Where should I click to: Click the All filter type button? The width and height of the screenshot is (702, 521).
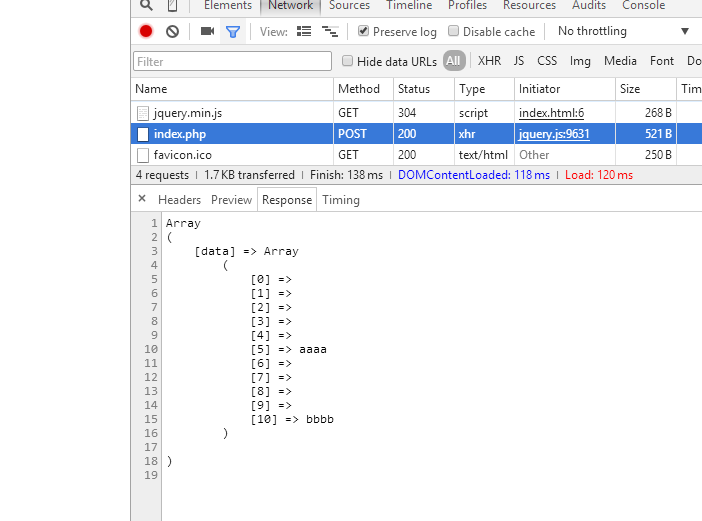(454, 61)
